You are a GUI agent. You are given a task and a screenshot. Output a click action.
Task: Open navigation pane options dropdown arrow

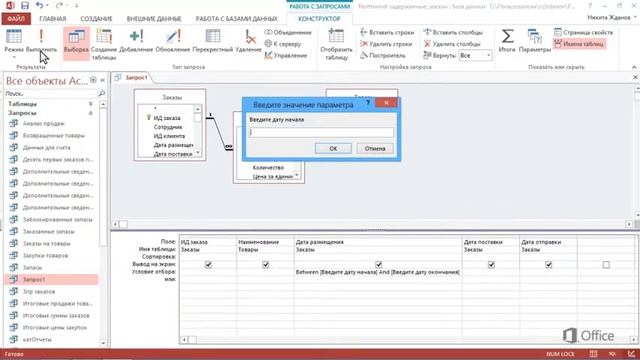coord(93,80)
